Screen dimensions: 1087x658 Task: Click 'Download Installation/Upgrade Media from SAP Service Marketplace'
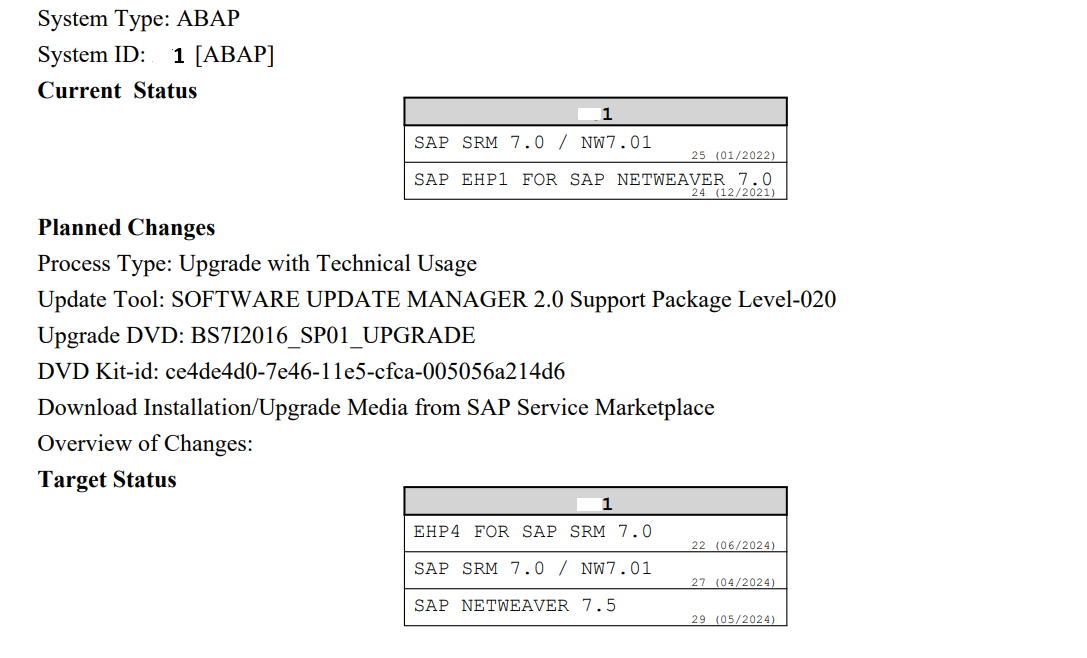point(376,408)
